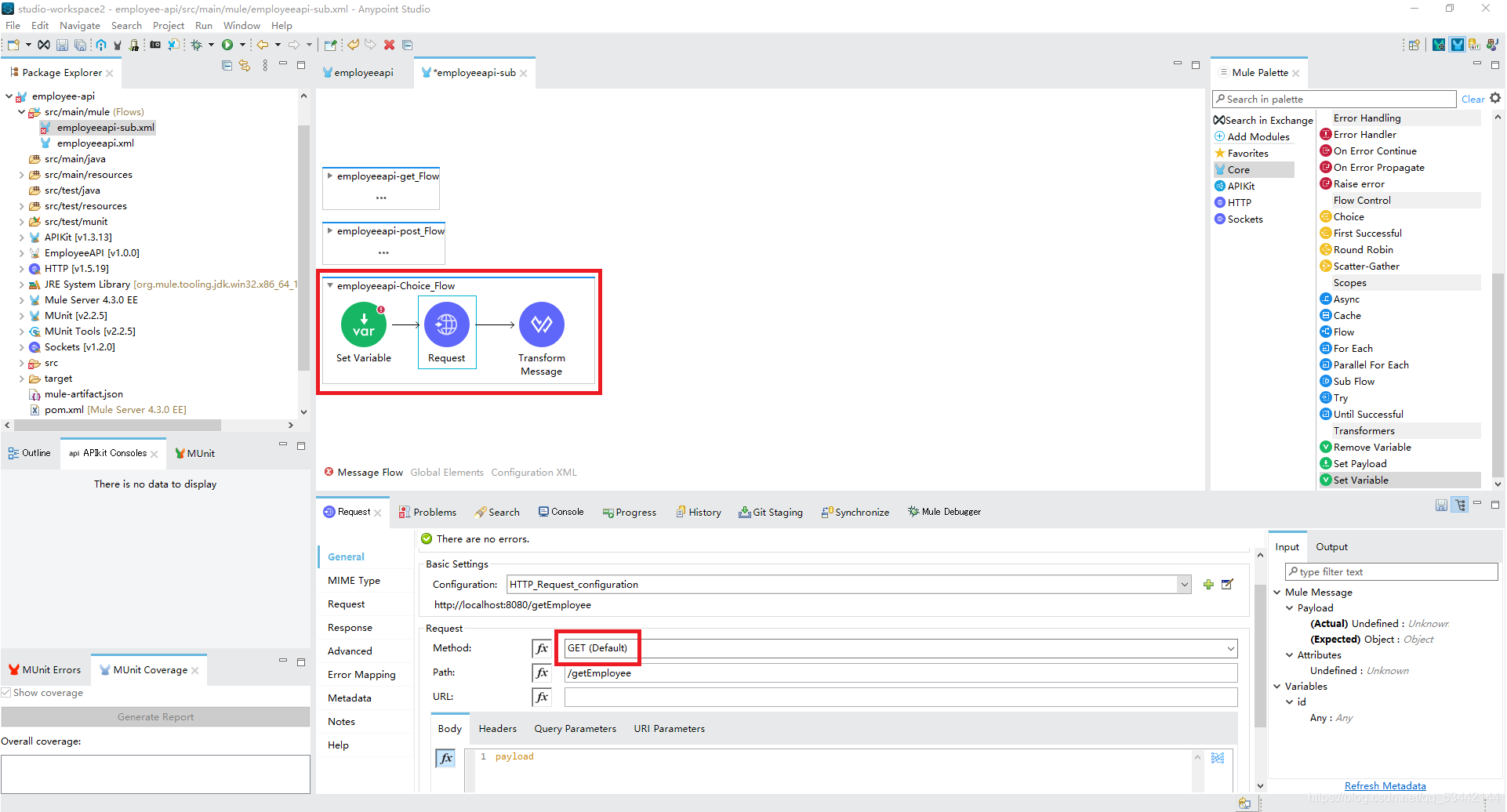The image size is (1507, 812).
Task: Enable the Show coverage checkbox
Action: [x=6, y=692]
